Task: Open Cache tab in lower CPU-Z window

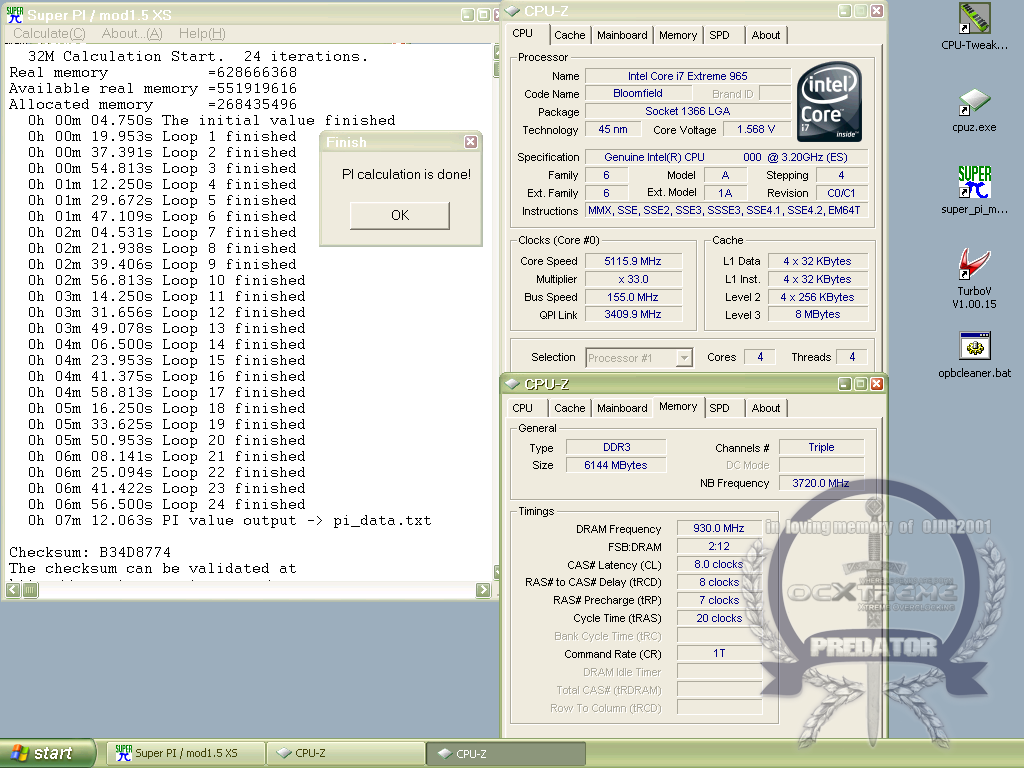Action: [569, 408]
